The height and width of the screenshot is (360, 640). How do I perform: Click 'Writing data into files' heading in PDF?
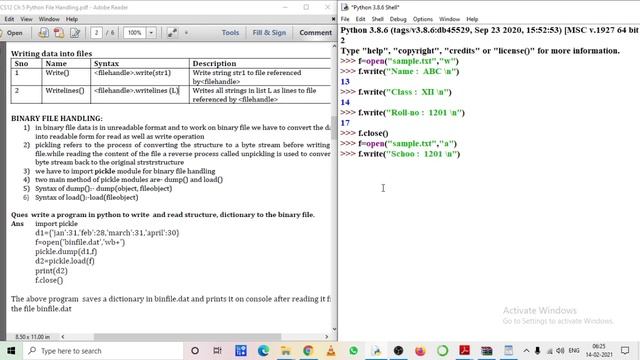pyautogui.click(x=51, y=53)
